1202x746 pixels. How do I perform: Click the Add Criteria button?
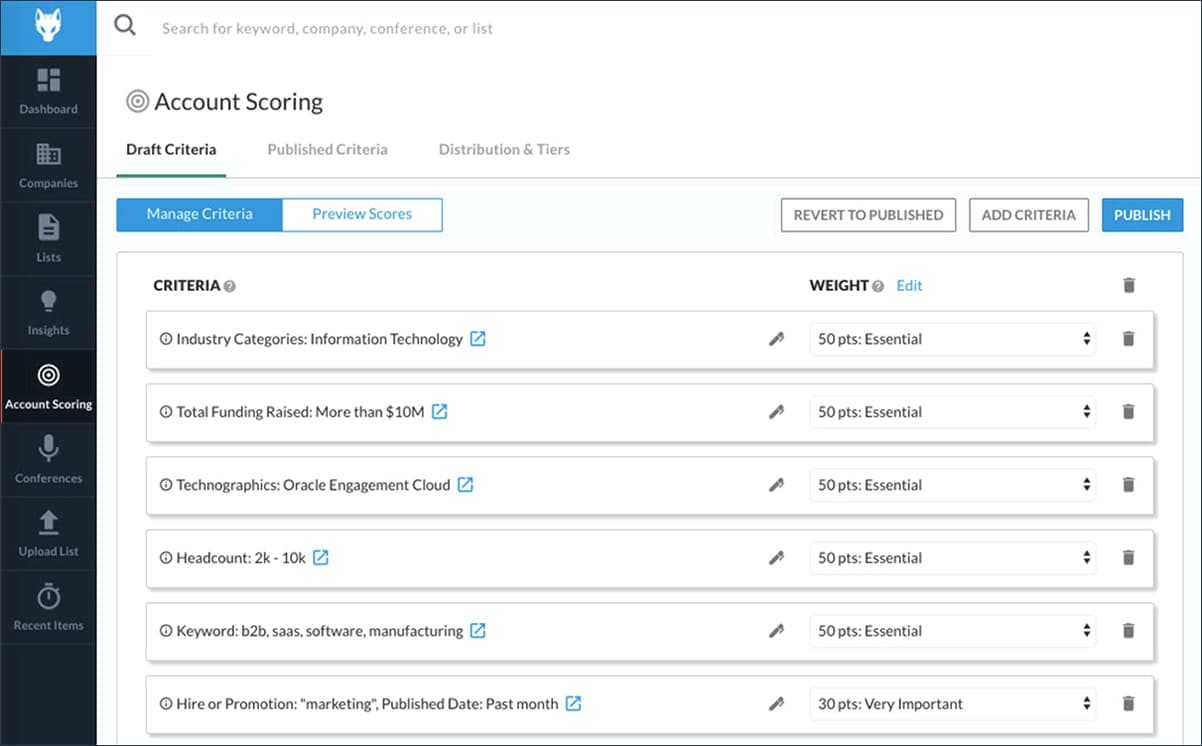(1028, 215)
